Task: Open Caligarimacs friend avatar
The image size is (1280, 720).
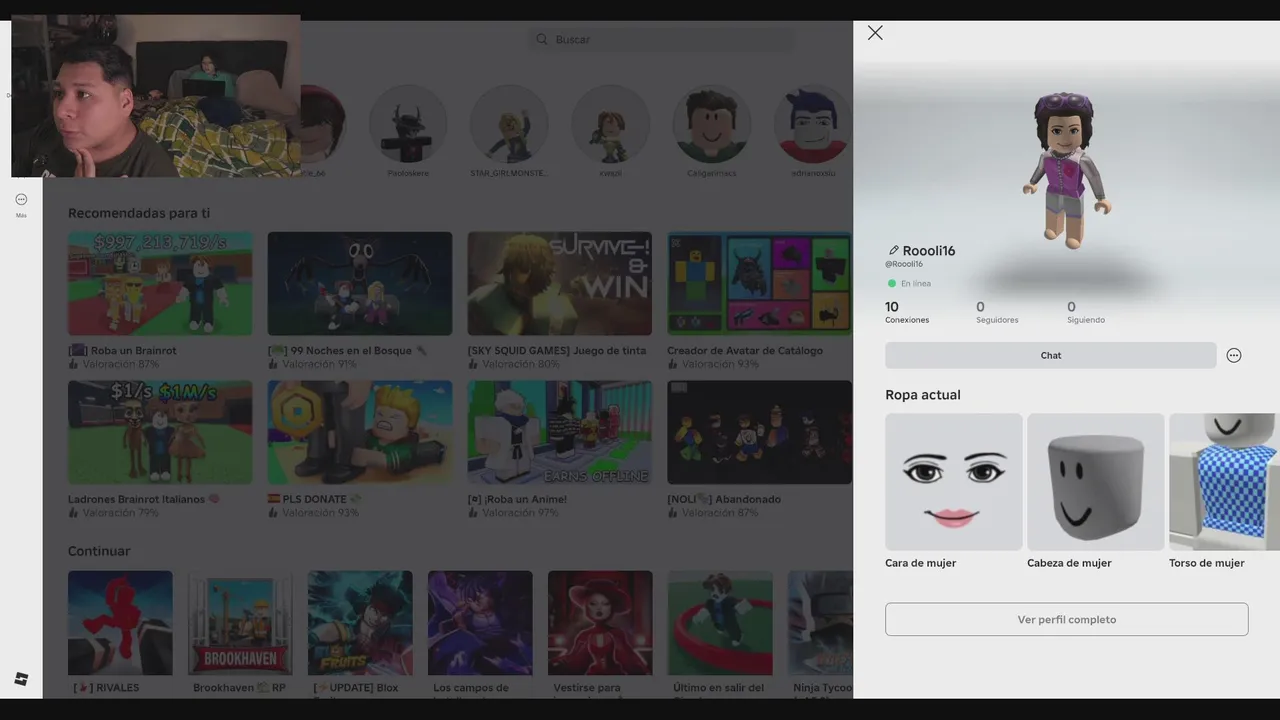Action: coord(711,125)
